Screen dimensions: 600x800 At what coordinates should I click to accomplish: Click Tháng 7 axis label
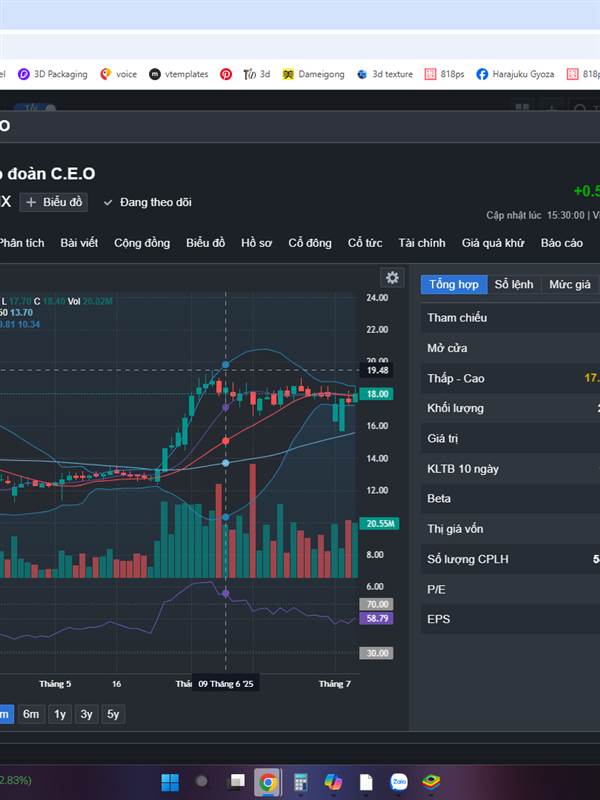point(335,684)
